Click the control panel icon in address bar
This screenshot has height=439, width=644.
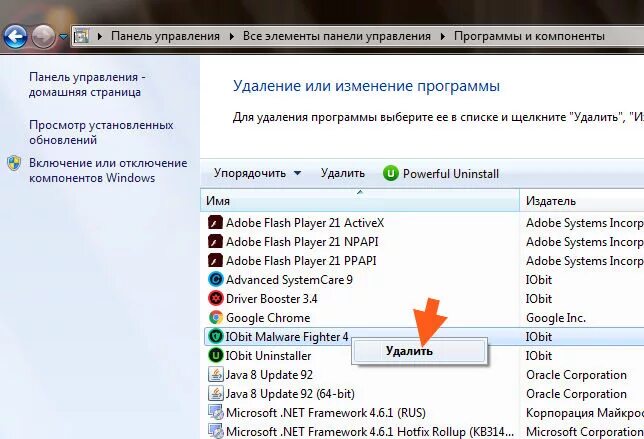point(81,36)
